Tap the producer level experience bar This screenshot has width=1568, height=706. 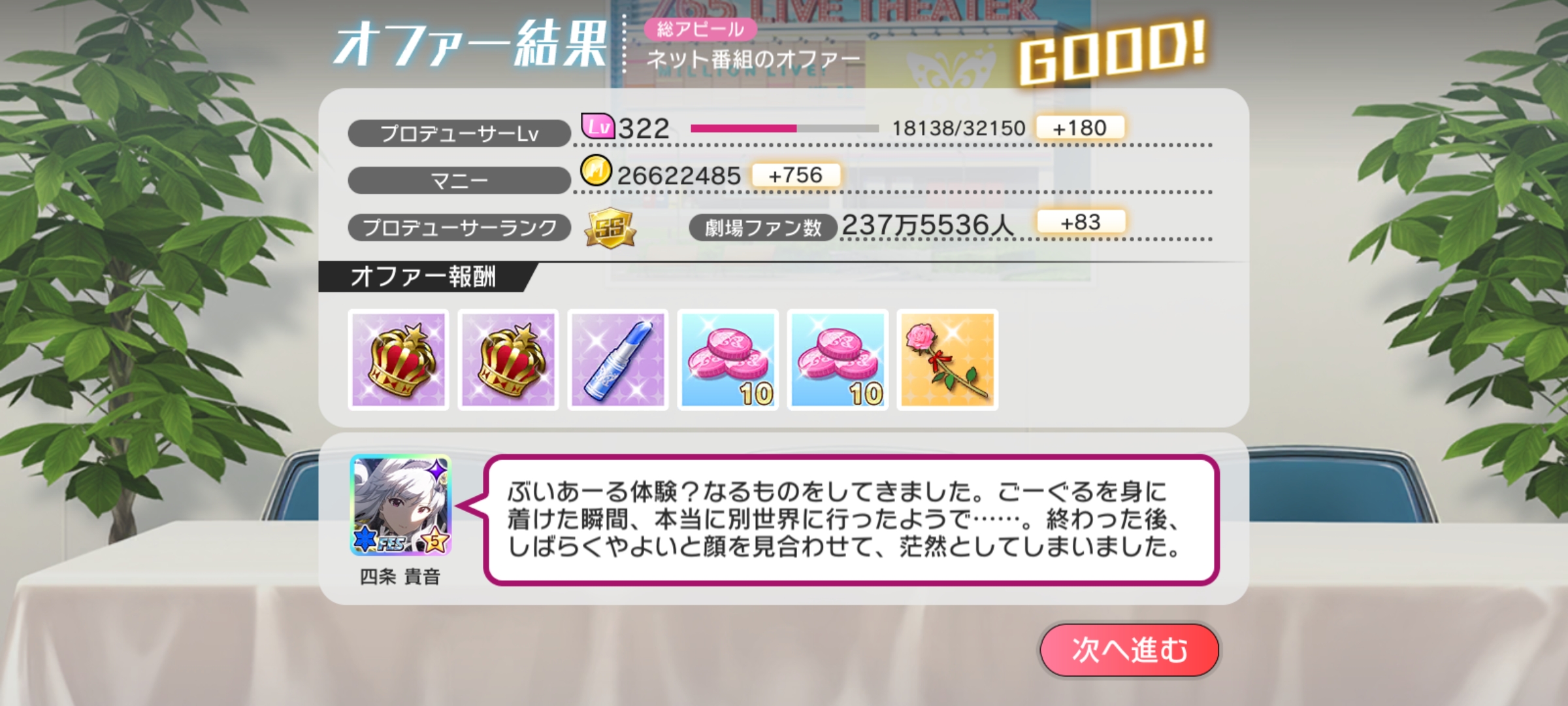tap(784, 128)
